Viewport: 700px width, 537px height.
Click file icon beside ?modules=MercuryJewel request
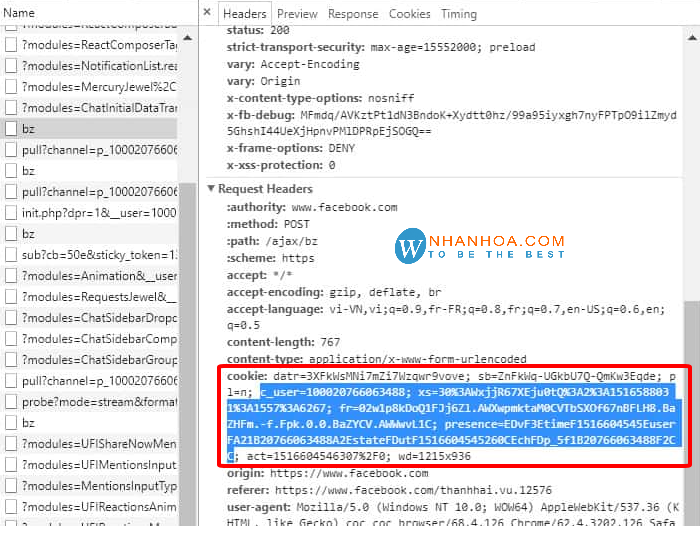(11, 87)
